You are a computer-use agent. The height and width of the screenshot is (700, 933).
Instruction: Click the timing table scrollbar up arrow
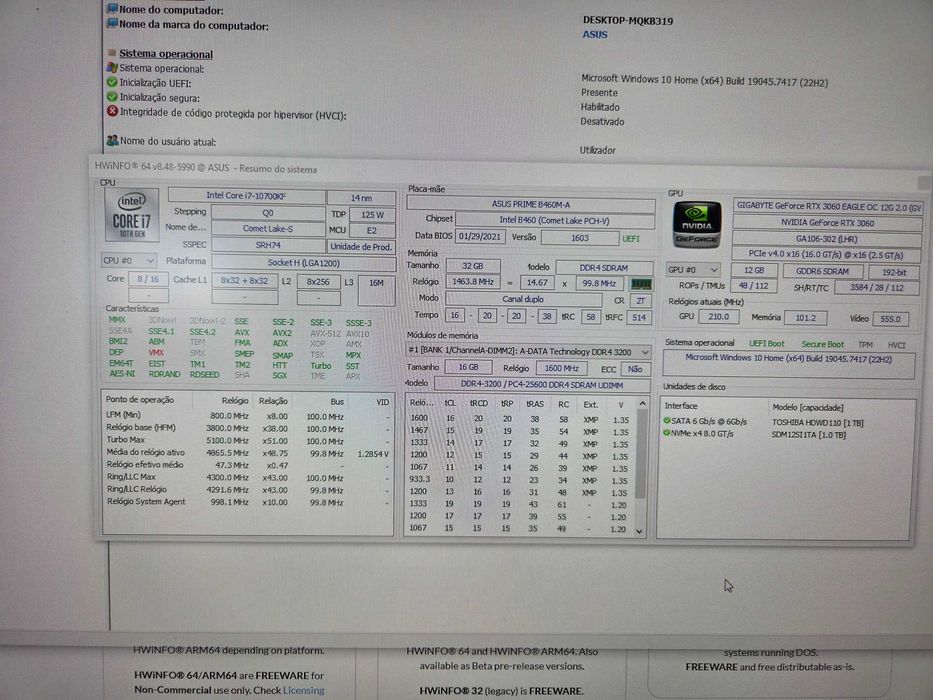point(641,404)
